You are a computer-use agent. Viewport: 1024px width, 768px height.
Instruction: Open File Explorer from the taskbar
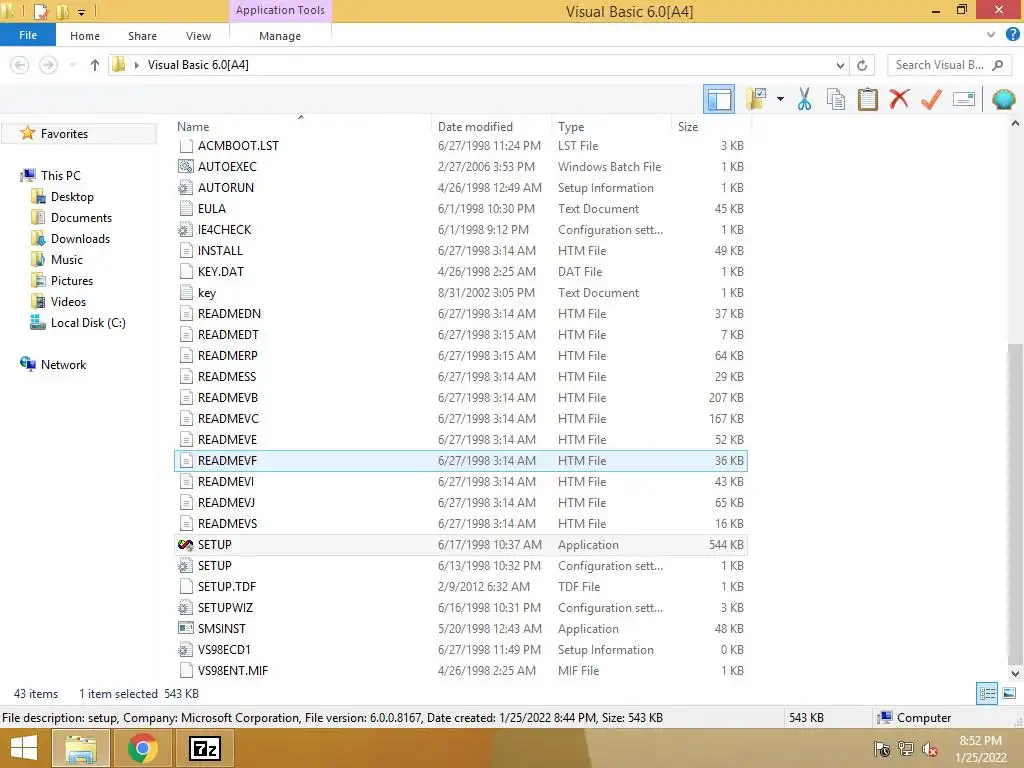point(80,748)
